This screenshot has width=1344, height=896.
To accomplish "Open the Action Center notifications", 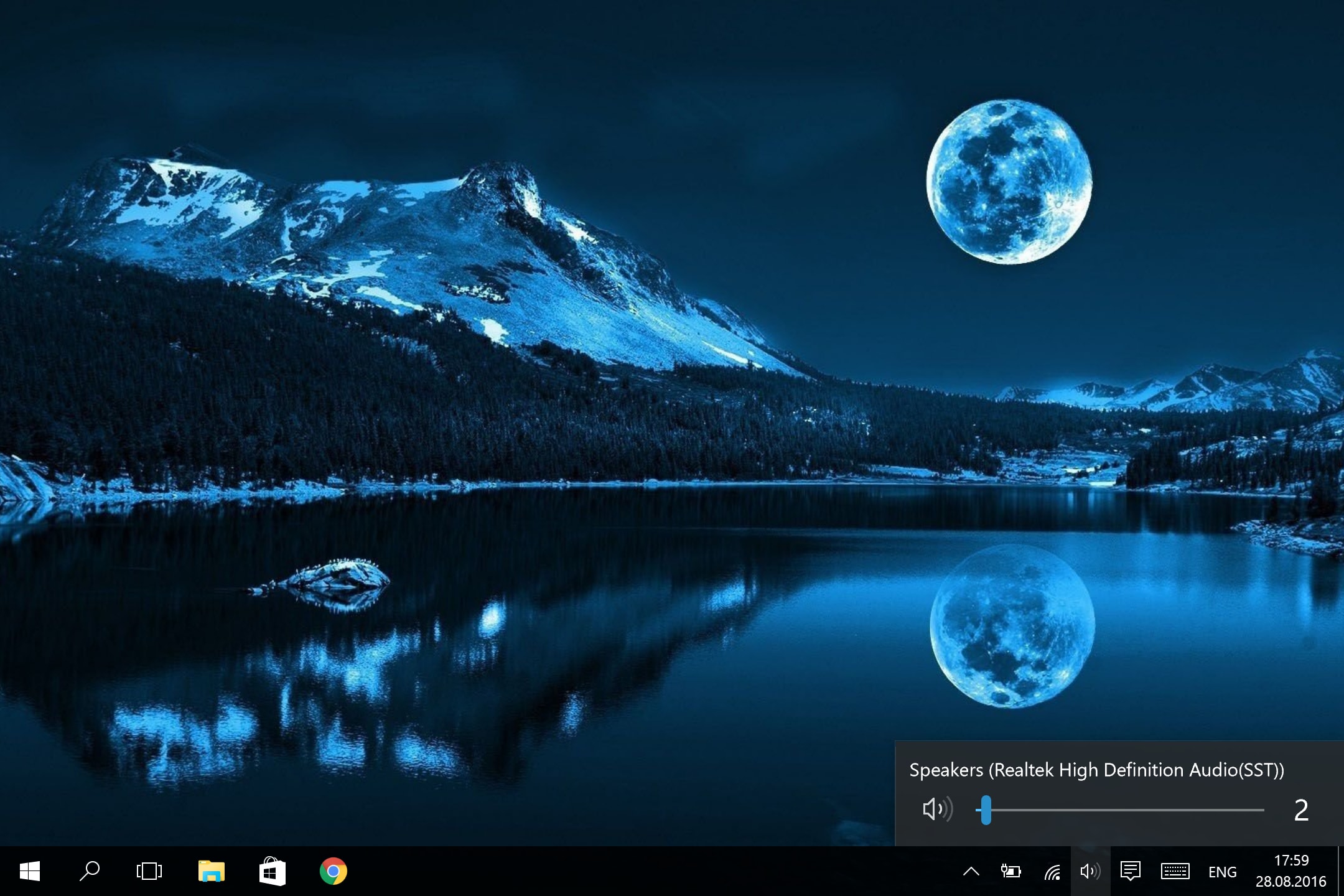I will click(1130, 871).
